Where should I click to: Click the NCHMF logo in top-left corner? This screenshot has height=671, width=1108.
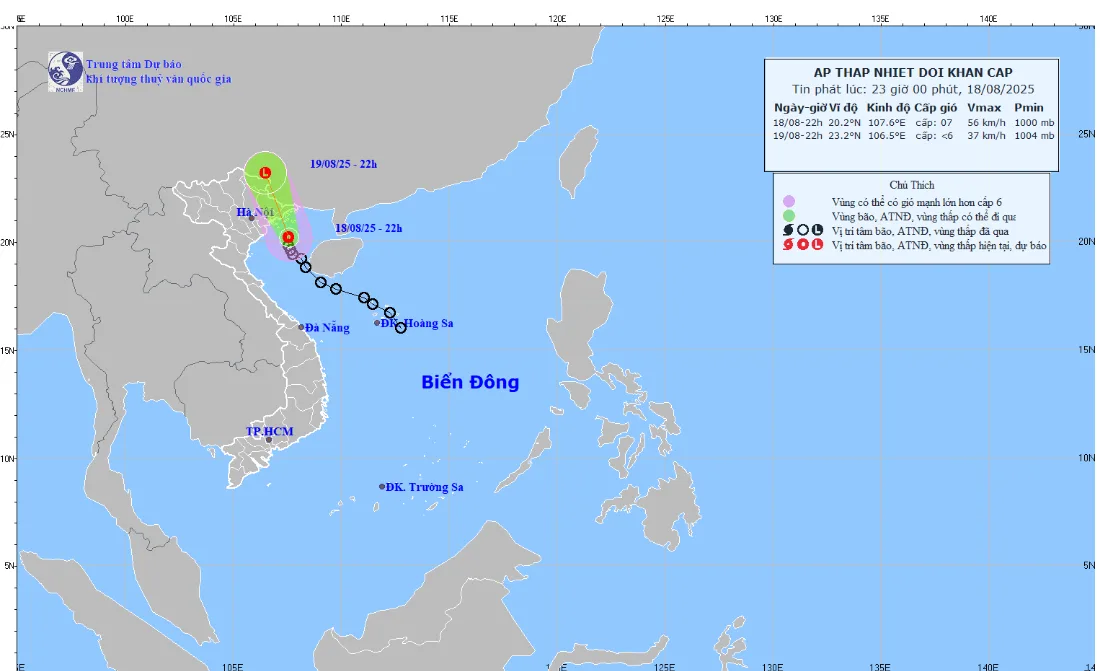pos(65,69)
